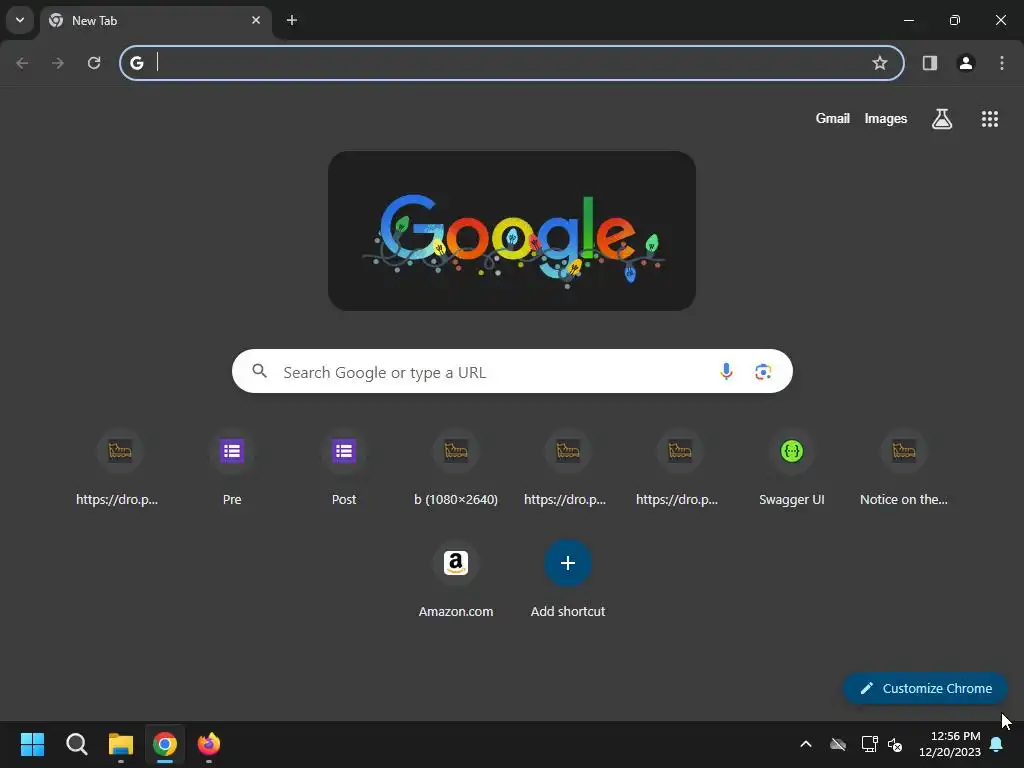Open Gmail link
Viewport: 1024px width, 768px height.
833,118
